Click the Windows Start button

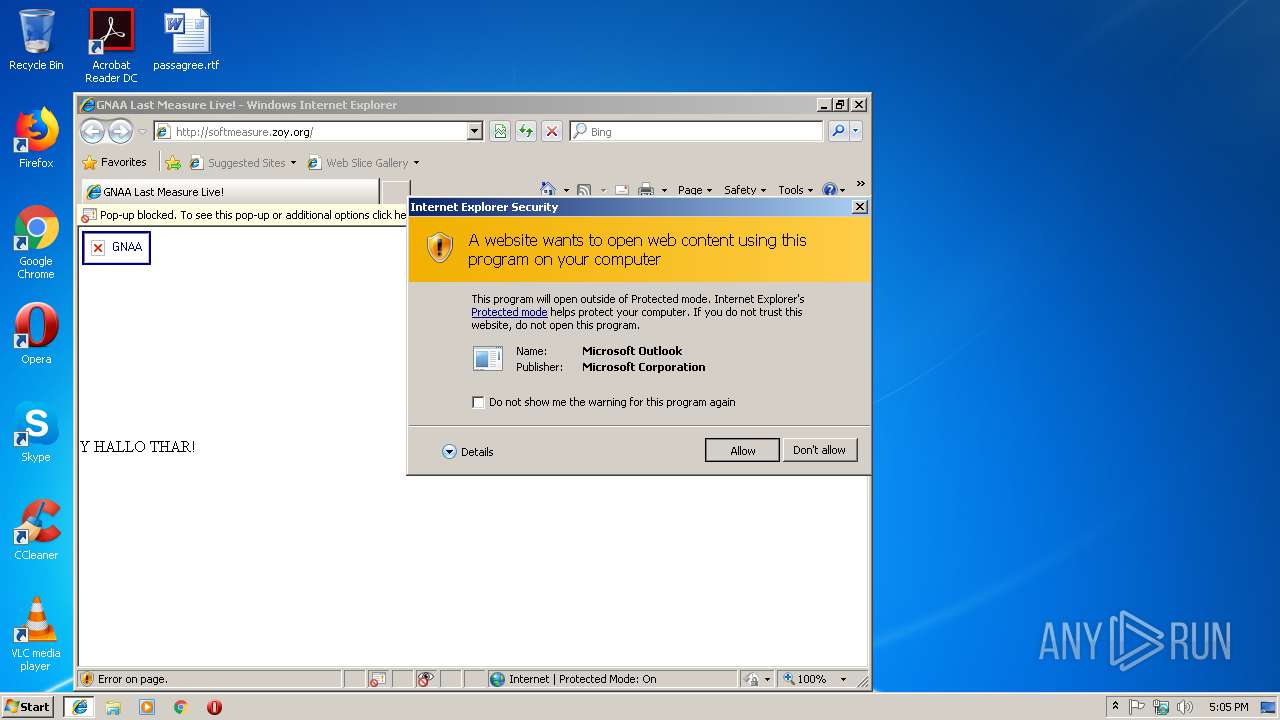click(28, 706)
